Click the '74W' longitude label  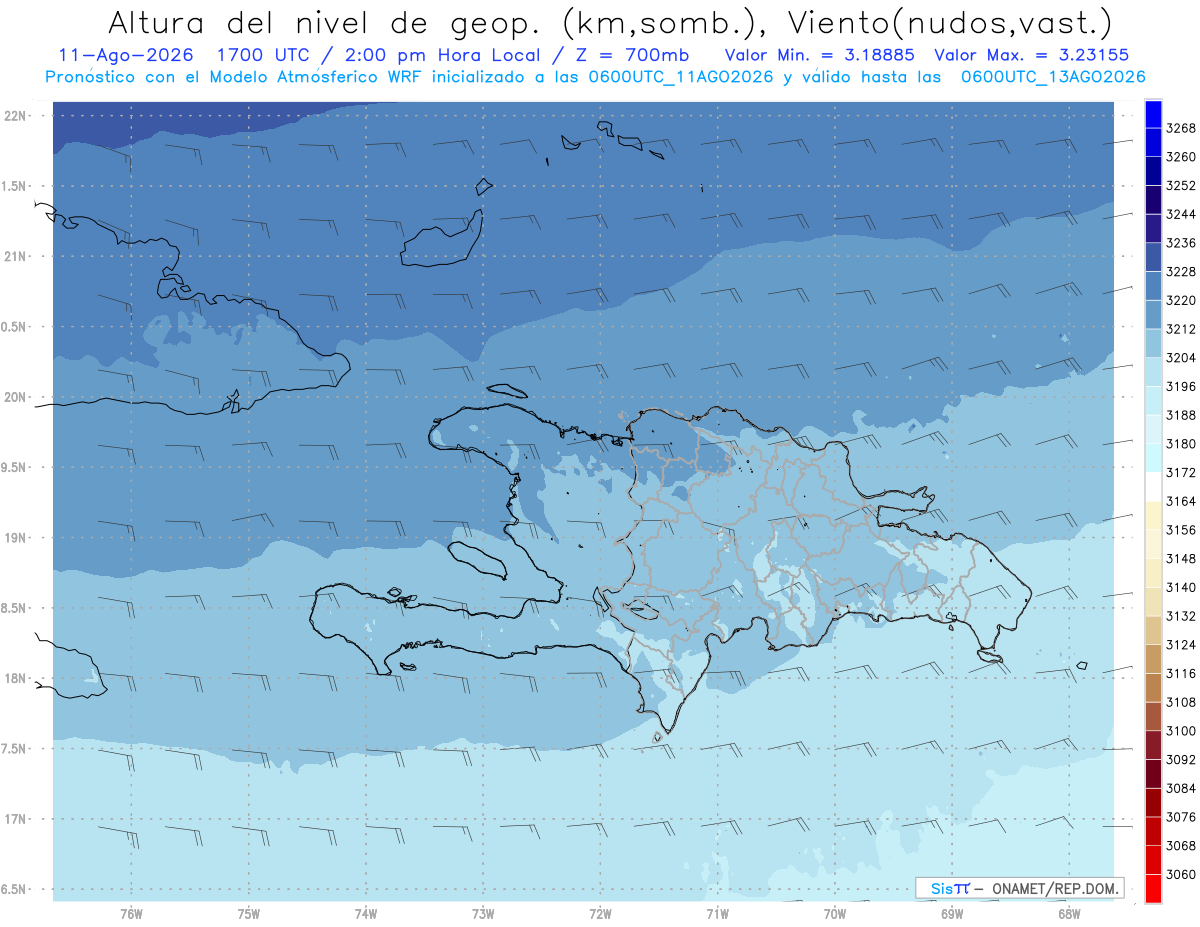(366, 914)
